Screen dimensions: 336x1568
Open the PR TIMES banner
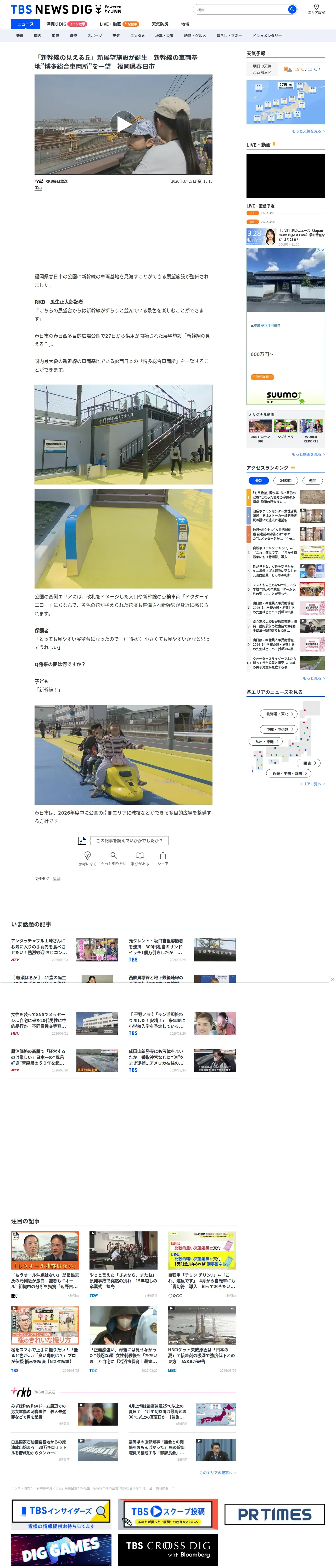[275, 1514]
